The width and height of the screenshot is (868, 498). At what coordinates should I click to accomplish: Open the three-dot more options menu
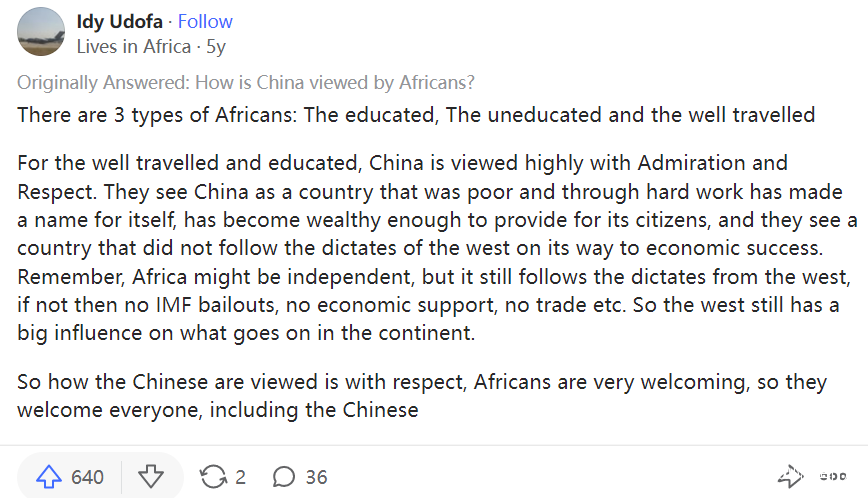coord(832,477)
